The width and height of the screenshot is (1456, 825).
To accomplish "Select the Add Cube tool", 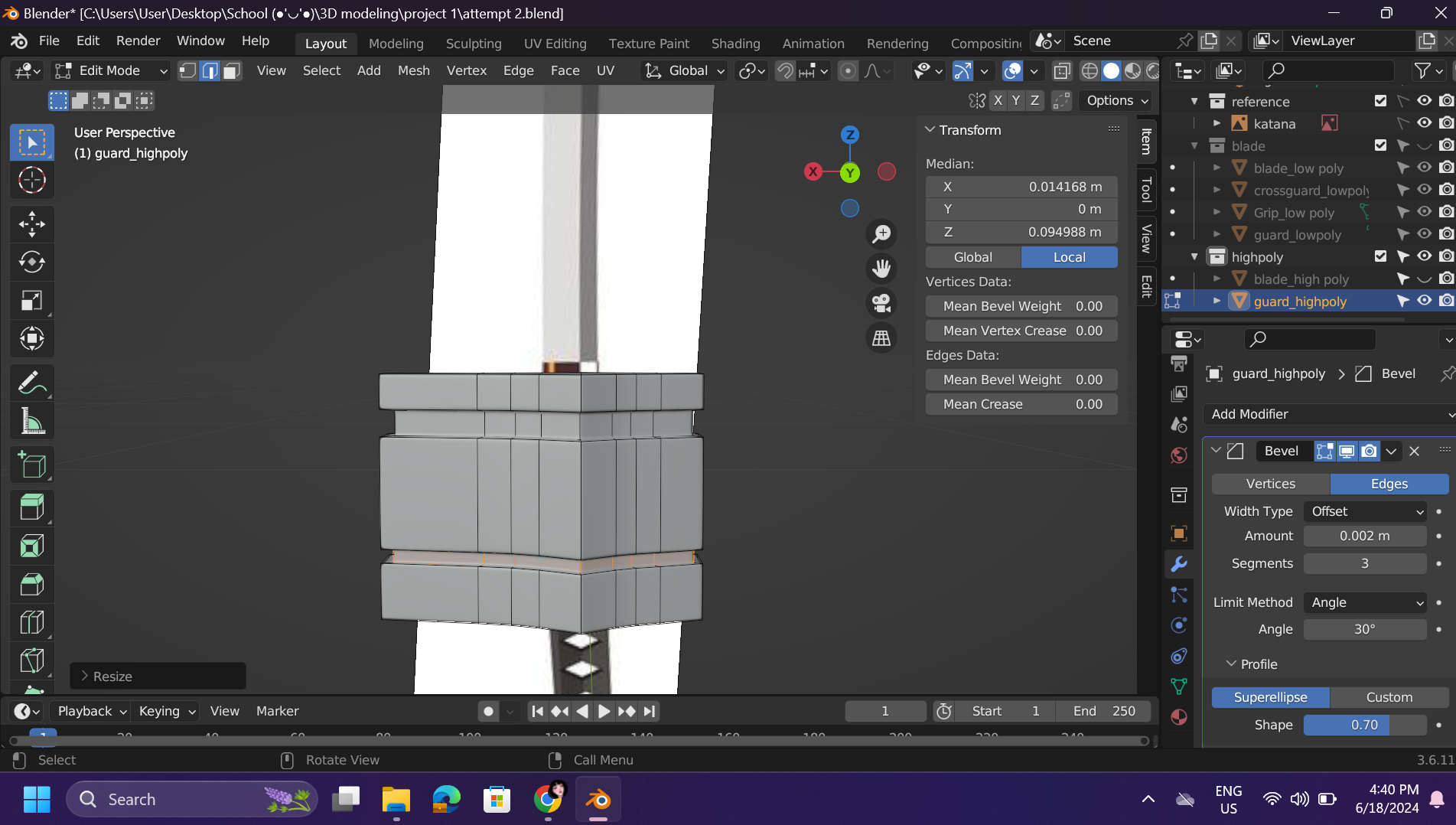I will coord(32,465).
